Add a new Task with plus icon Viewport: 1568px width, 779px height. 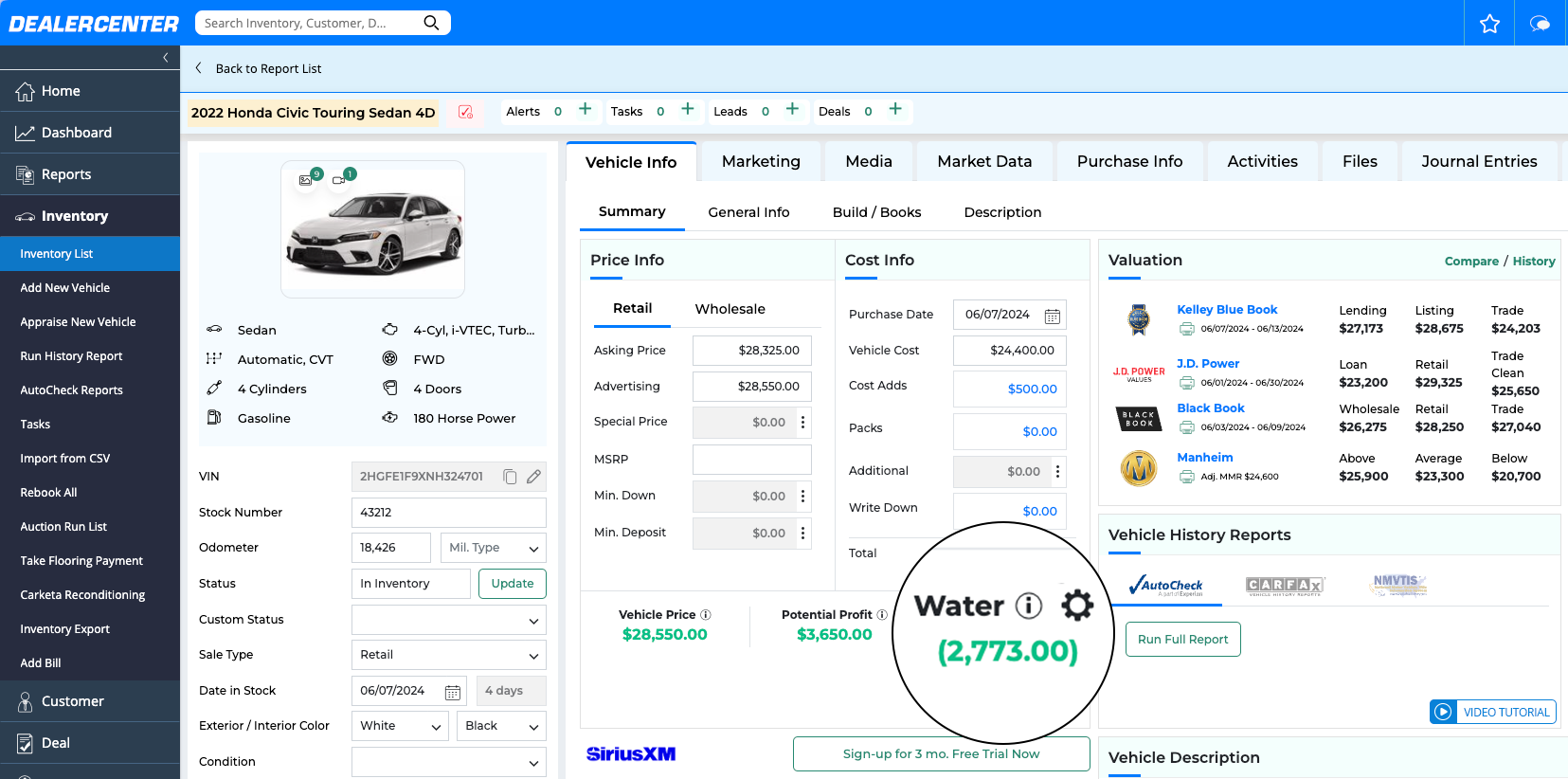pyautogui.click(x=688, y=110)
